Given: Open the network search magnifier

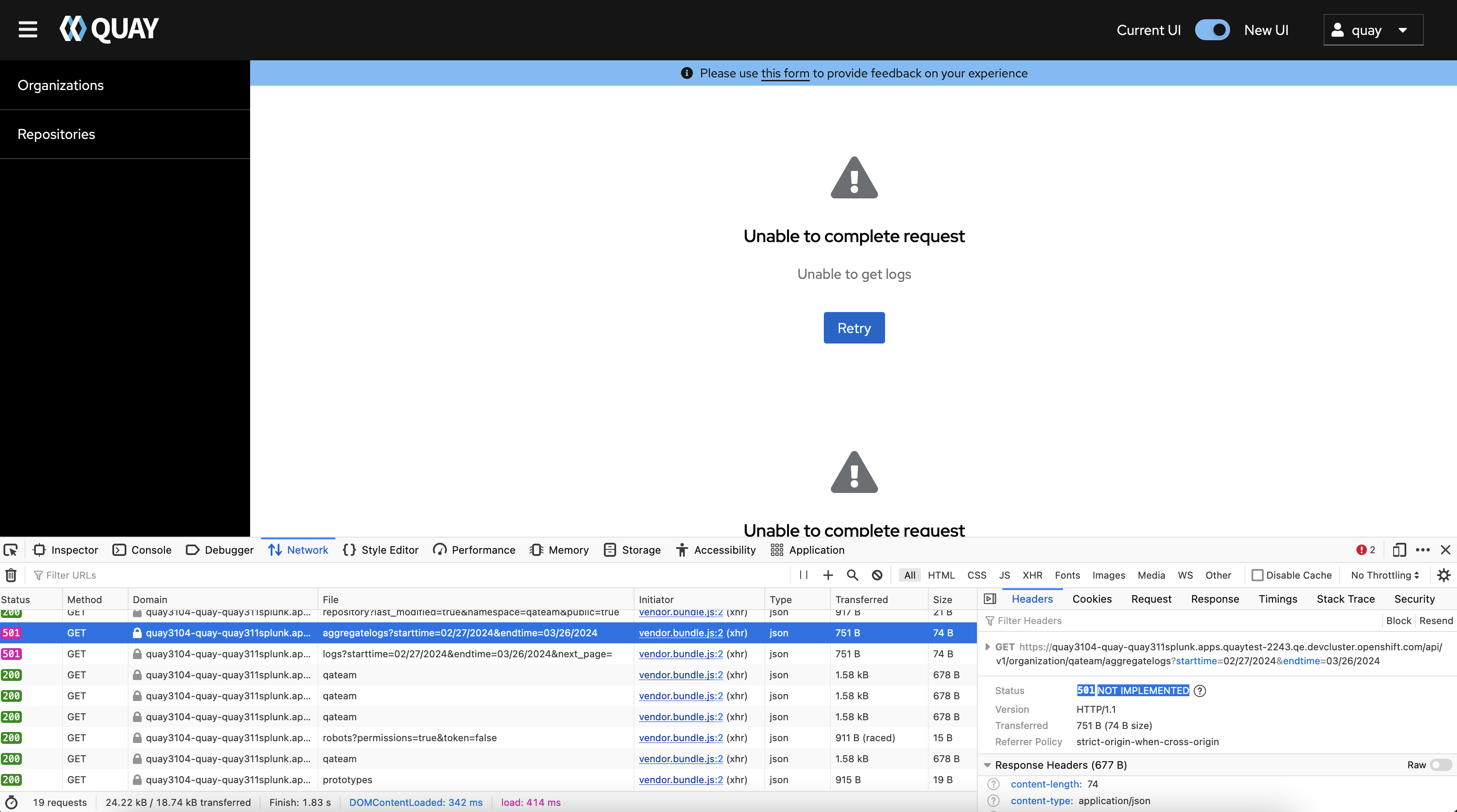Looking at the screenshot, I should pos(852,575).
